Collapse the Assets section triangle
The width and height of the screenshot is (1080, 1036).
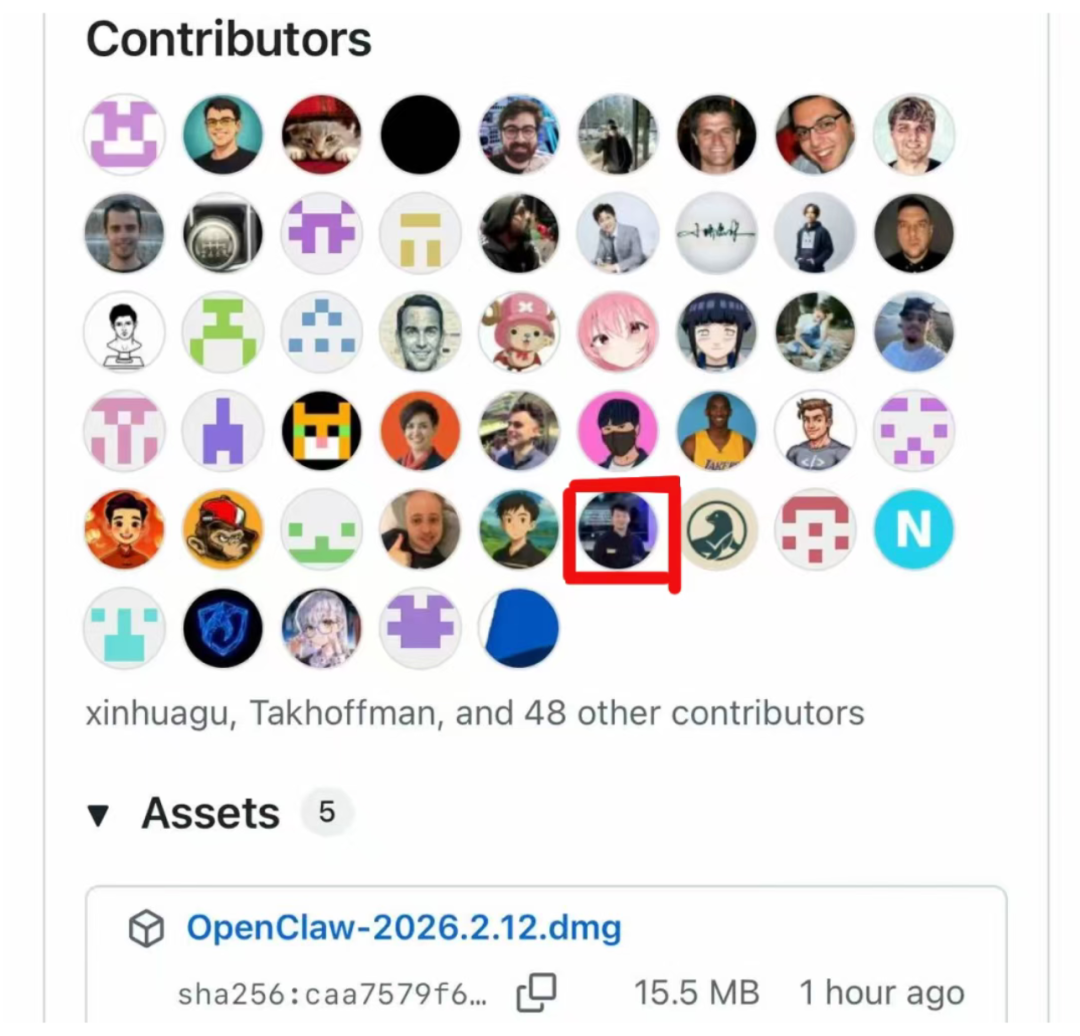(98, 815)
